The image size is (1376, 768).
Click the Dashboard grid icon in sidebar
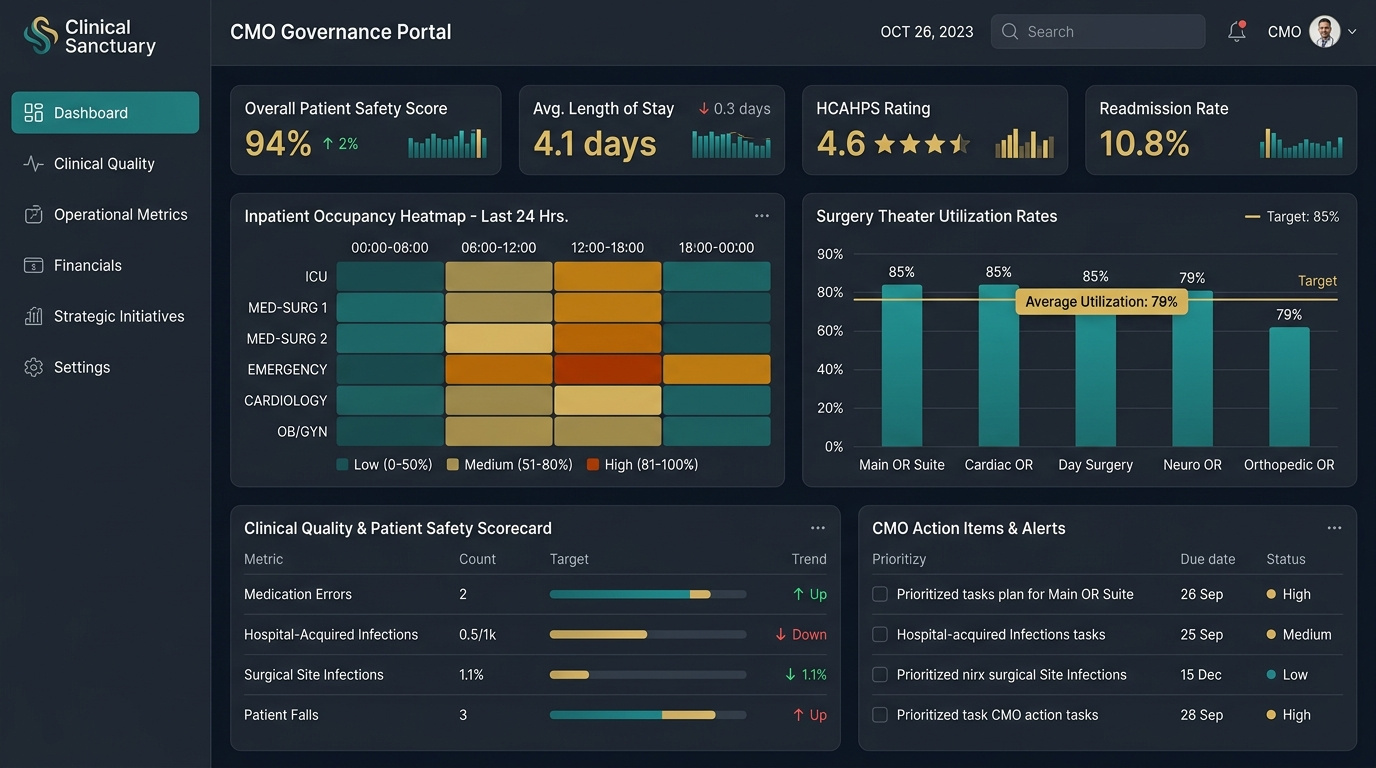(34, 112)
